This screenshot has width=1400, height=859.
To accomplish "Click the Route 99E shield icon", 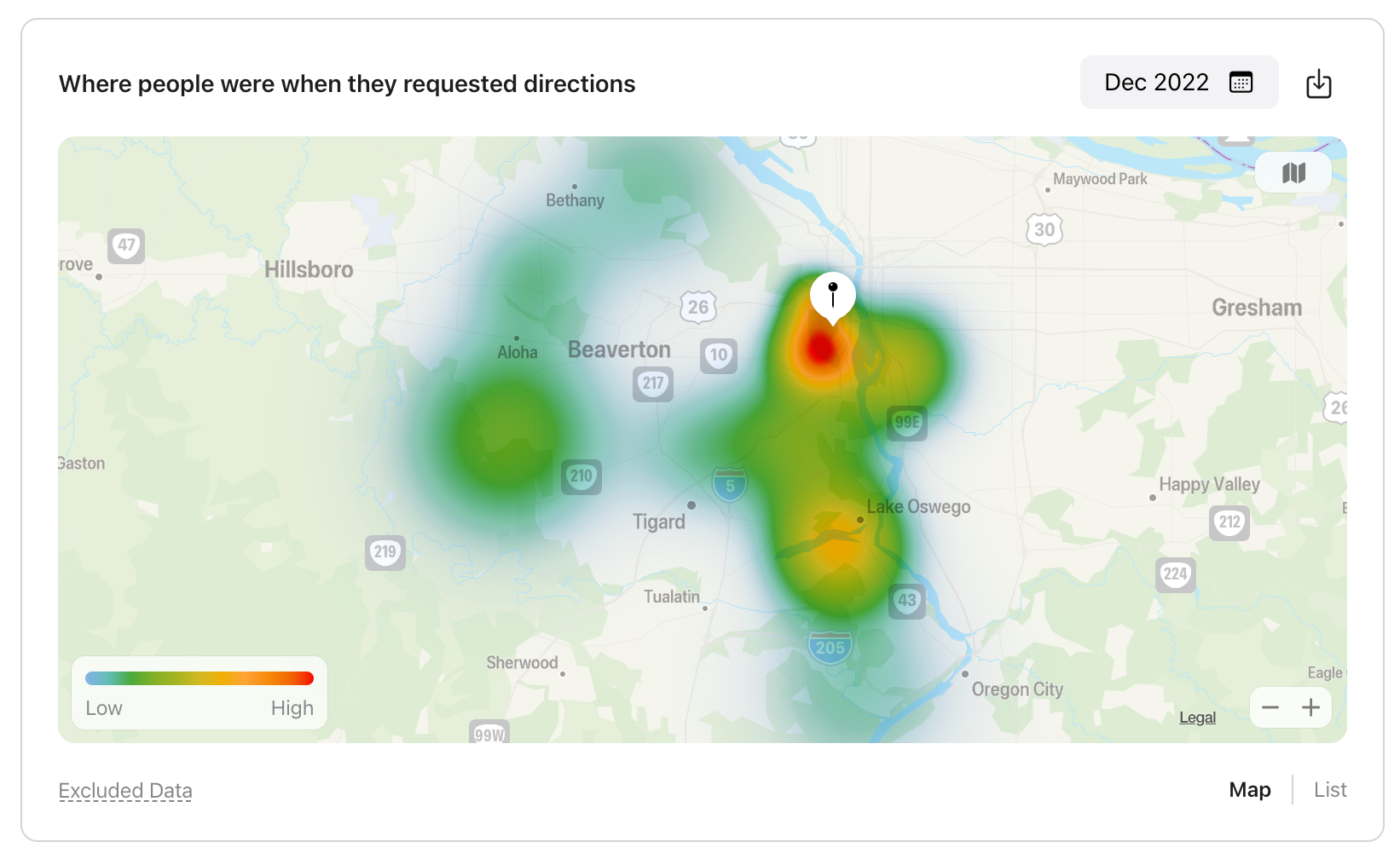I will tap(907, 422).
